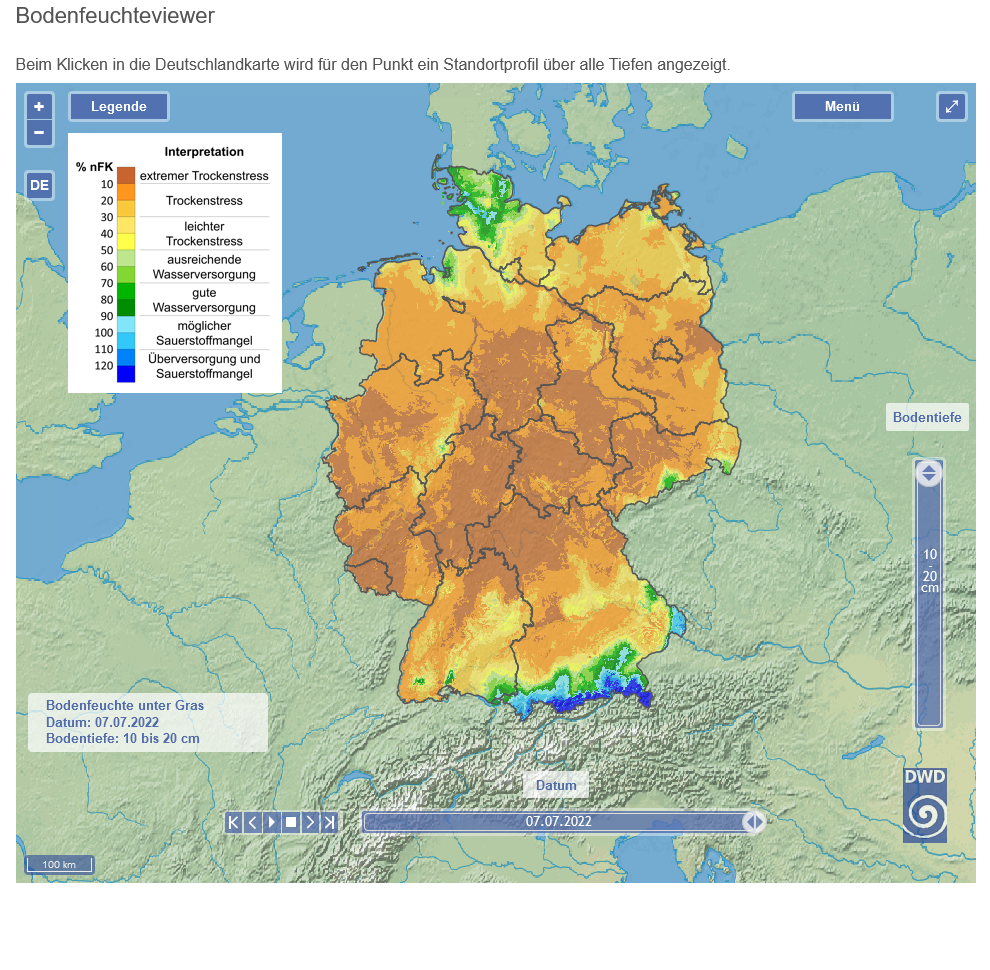Jump to first date in timeline
Image resolution: width=990 pixels, height=970 pixels.
click(x=234, y=822)
